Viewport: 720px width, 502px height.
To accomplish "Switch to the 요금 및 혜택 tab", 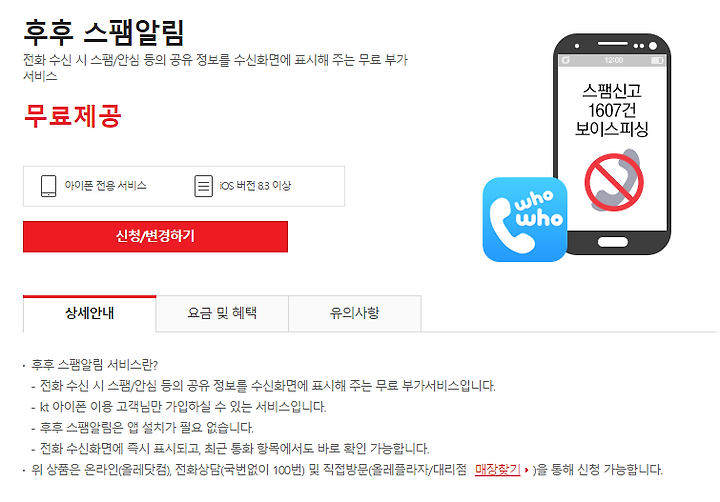I will pos(222,313).
